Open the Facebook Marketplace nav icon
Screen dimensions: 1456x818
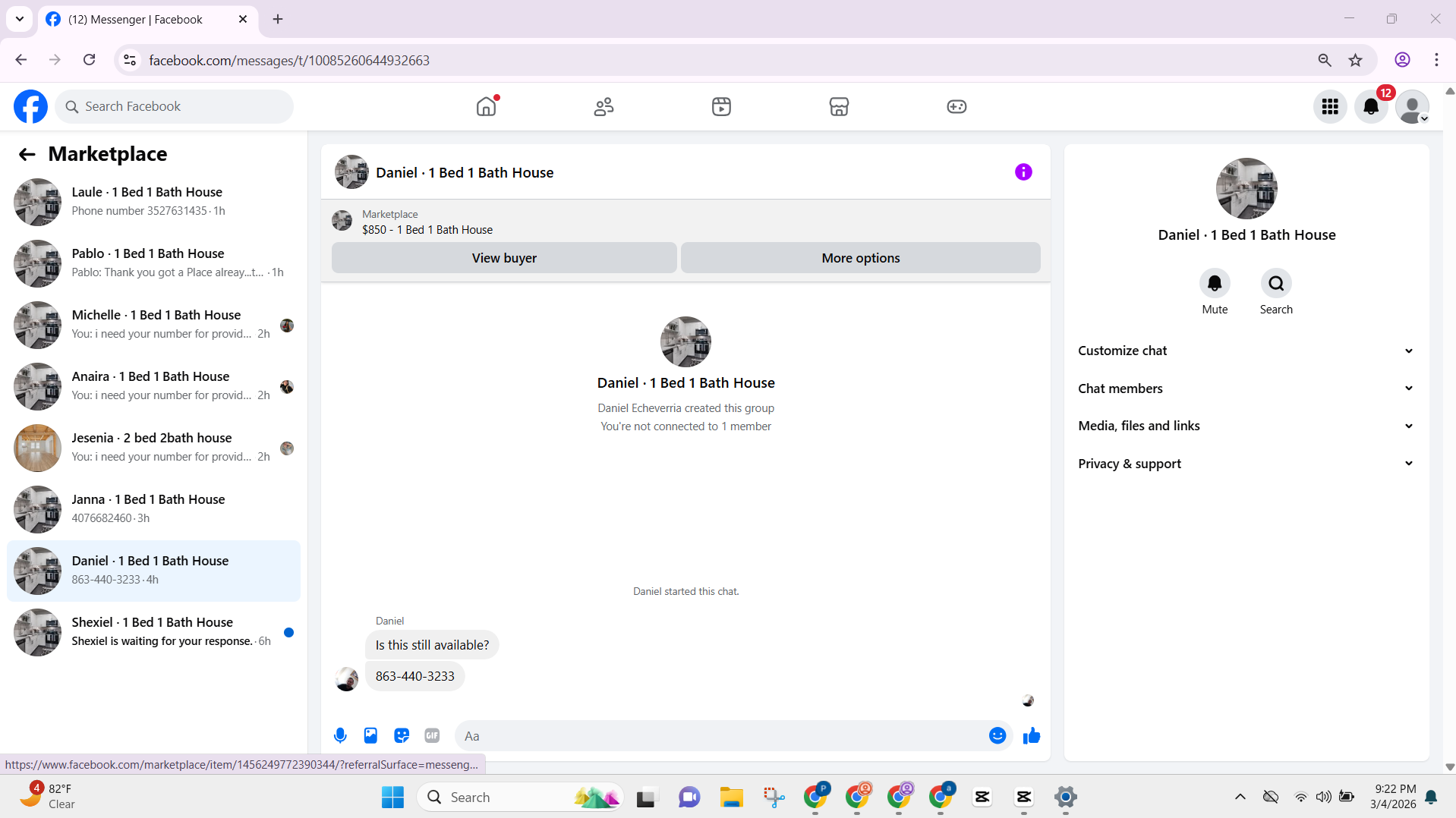[x=839, y=106]
